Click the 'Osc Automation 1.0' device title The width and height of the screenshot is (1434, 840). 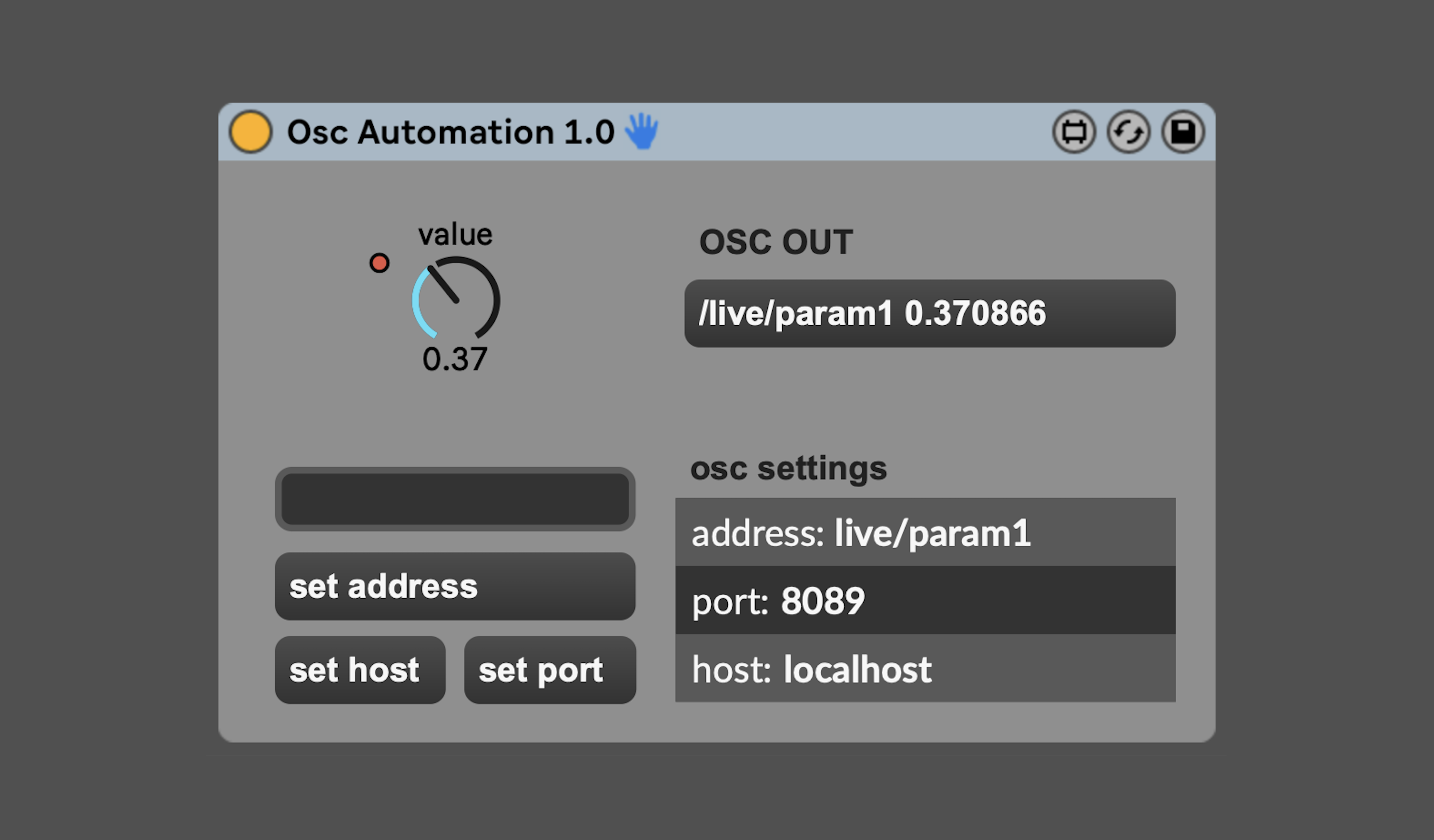tap(450, 132)
